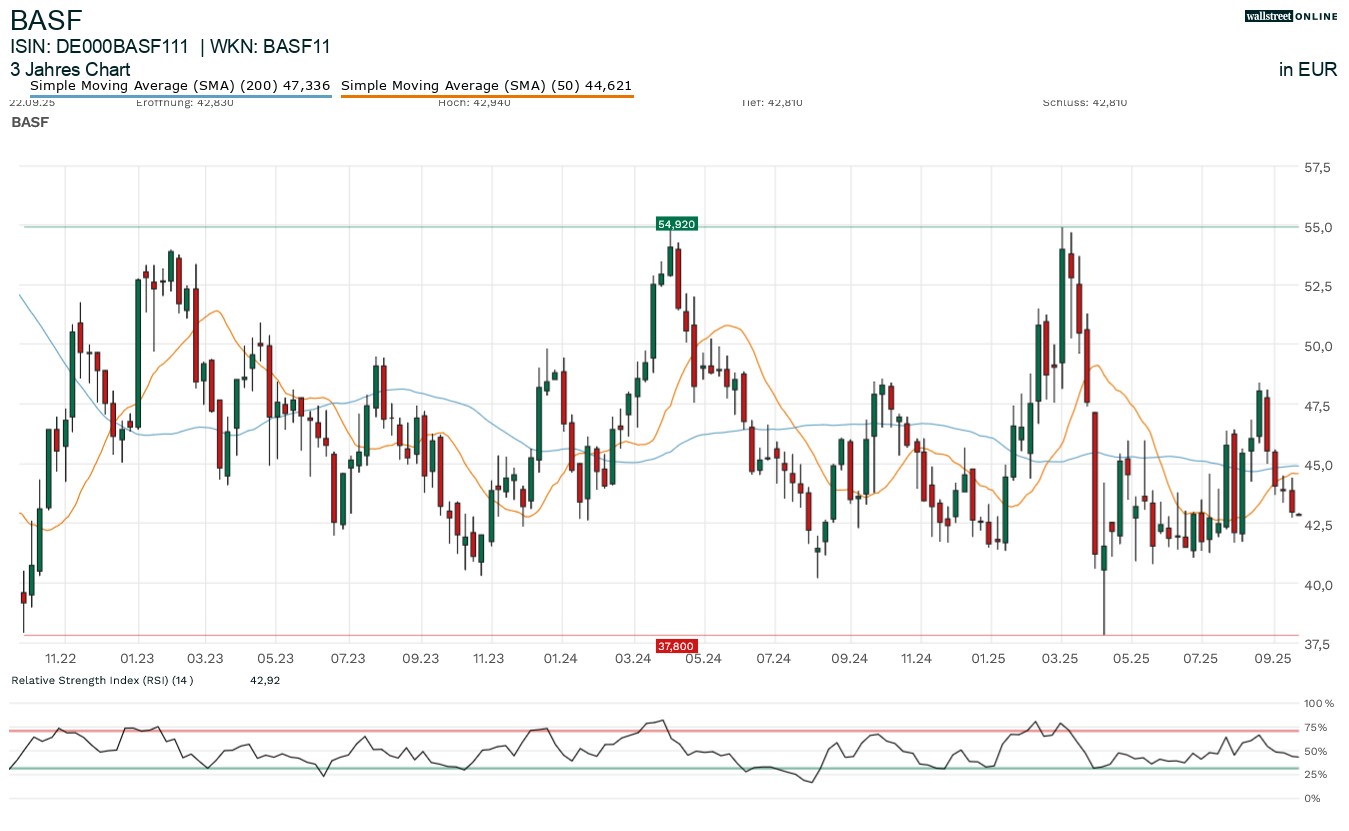
Task: Click the Schluss: 42,810 value
Action: tap(1084, 102)
